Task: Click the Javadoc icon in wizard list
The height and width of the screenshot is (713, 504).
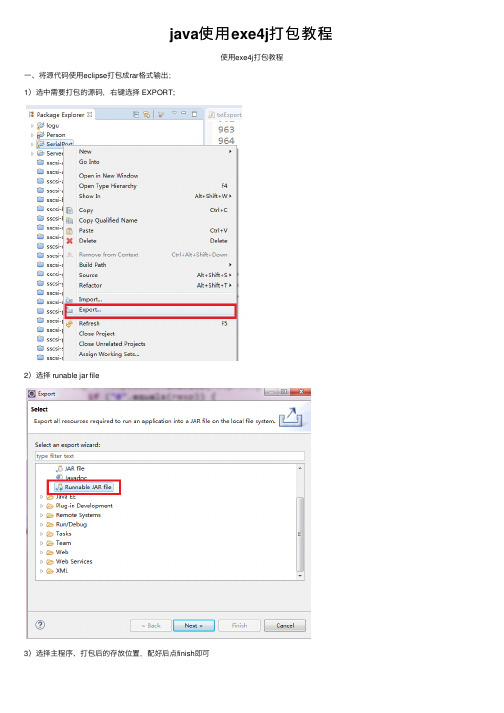Action: [59, 477]
